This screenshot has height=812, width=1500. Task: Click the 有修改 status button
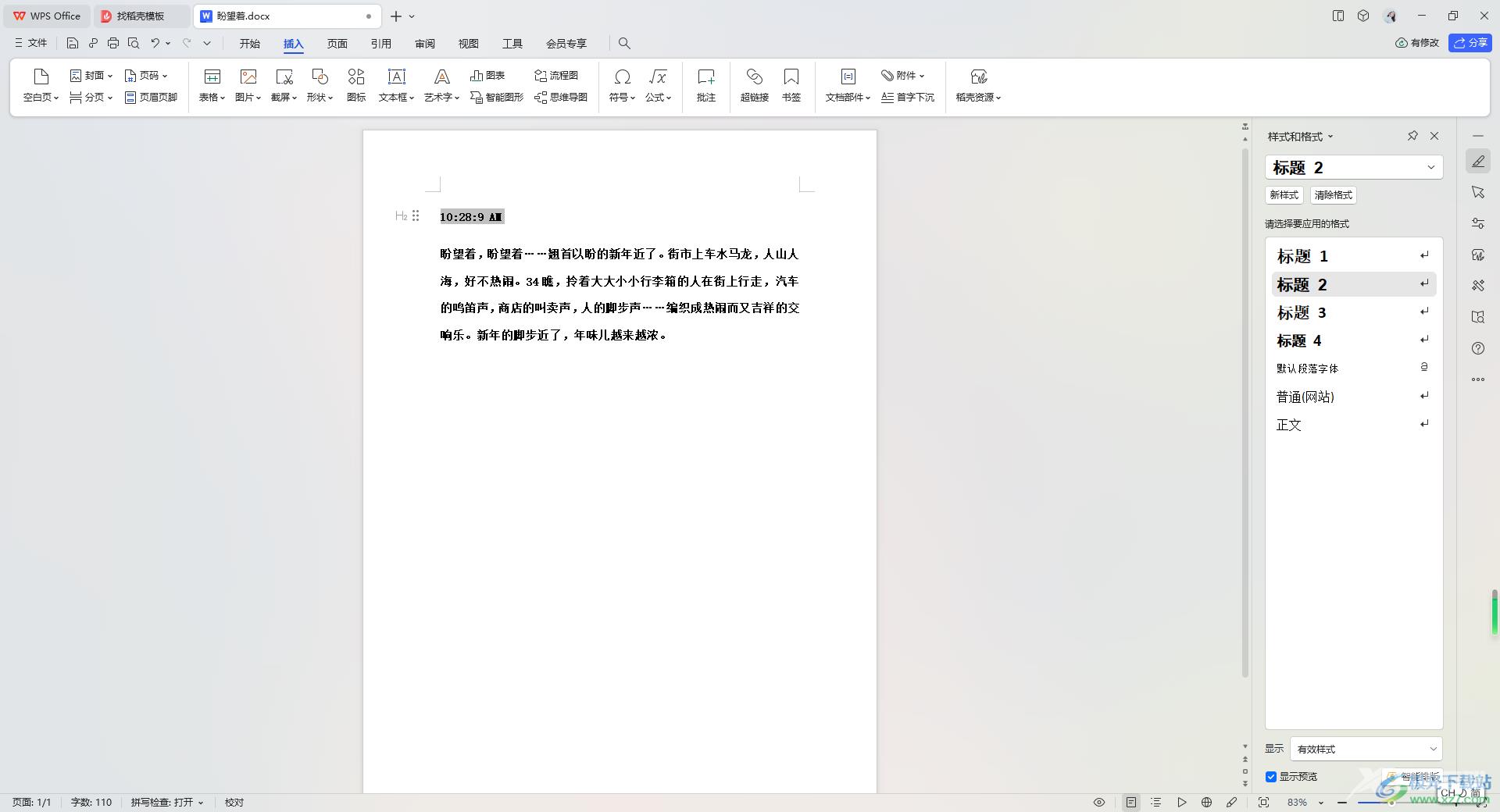click(1417, 43)
